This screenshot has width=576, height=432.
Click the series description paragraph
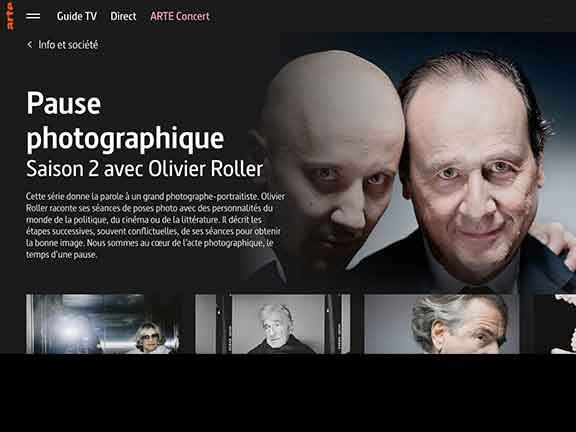click(155, 225)
